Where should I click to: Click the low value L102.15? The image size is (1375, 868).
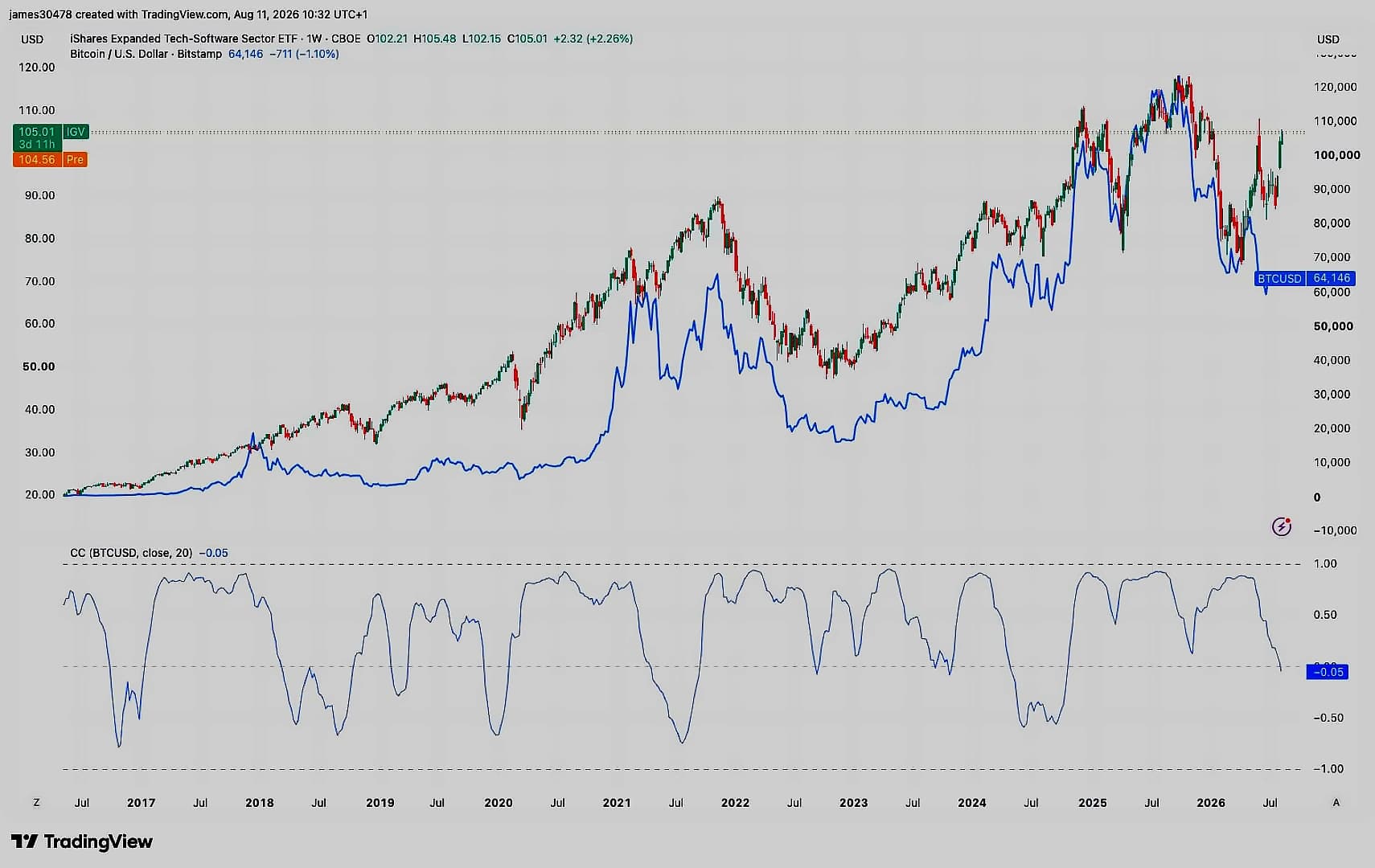click(x=481, y=39)
